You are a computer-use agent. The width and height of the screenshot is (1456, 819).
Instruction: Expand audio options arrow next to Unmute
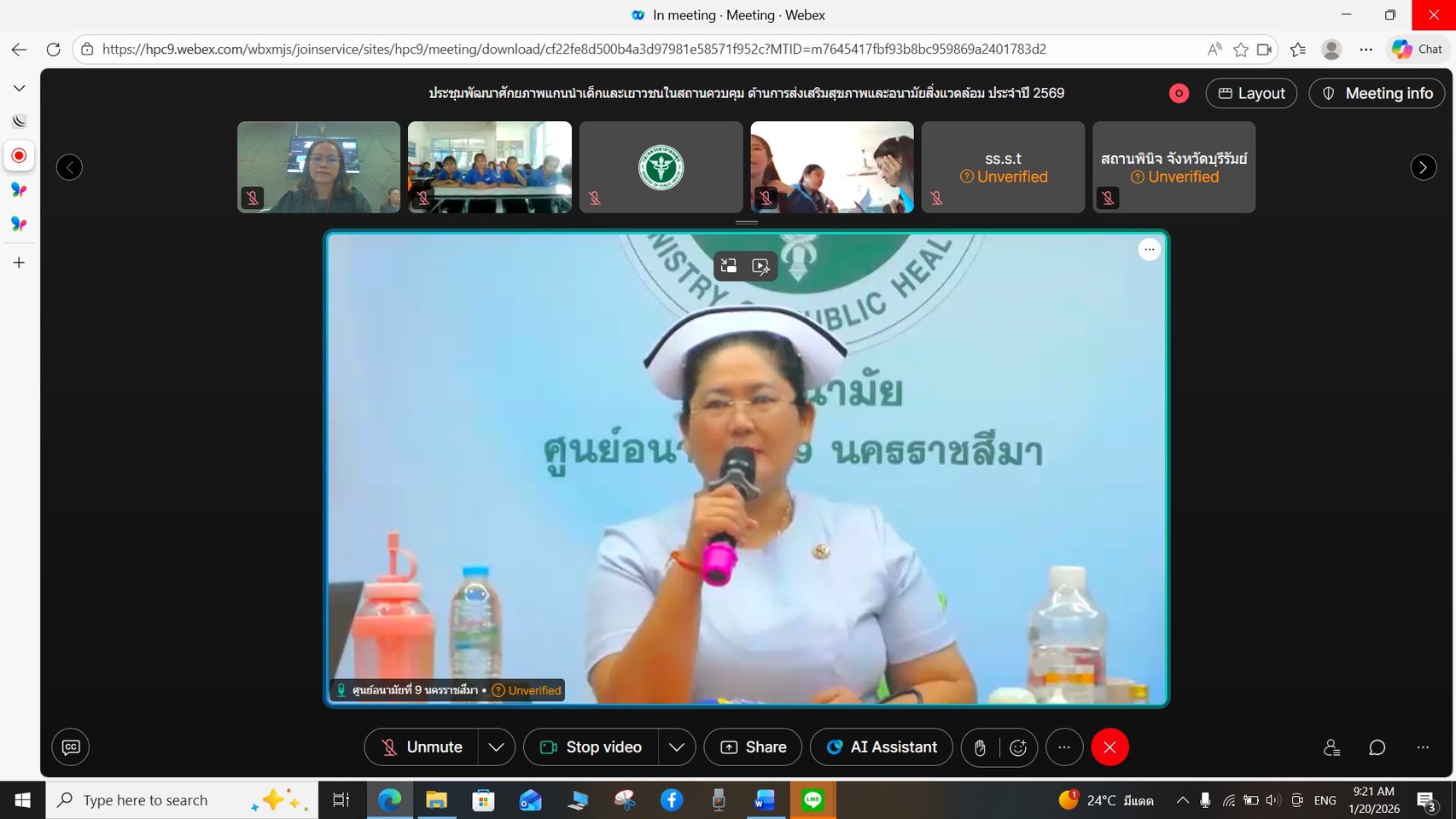click(496, 747)
